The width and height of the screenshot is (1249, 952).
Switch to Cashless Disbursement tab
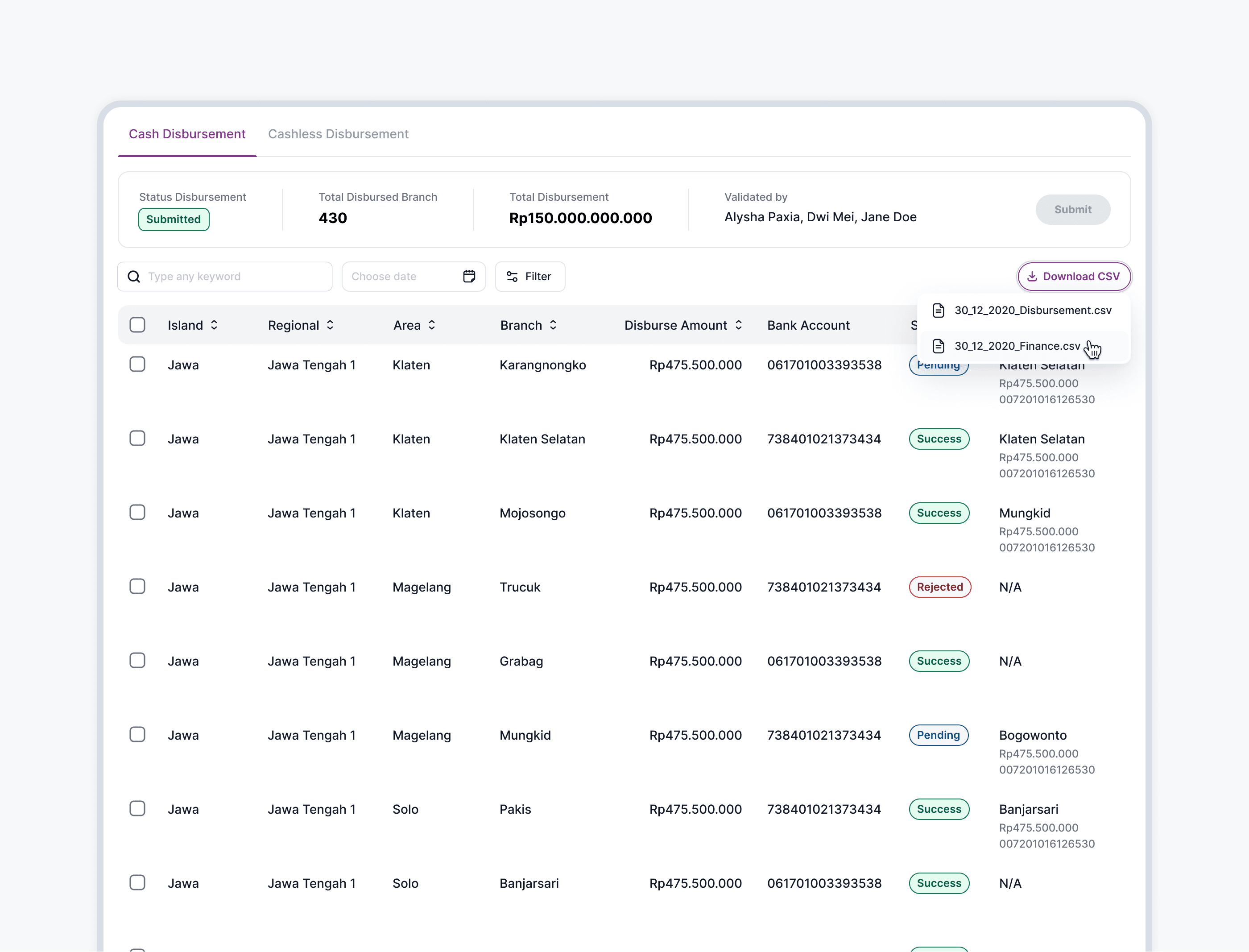pos(338,134)
